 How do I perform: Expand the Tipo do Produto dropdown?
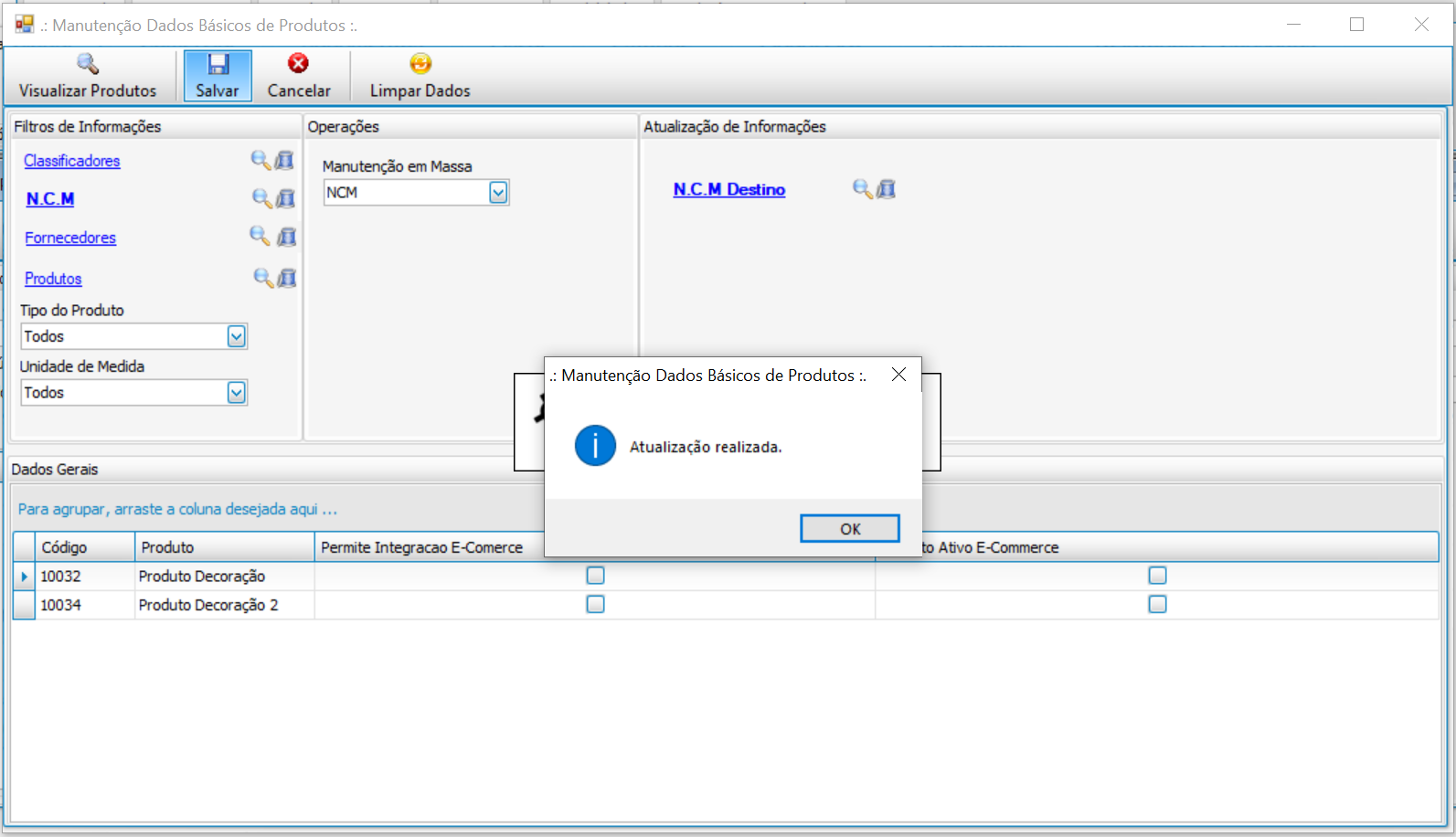tap(237, 336)
